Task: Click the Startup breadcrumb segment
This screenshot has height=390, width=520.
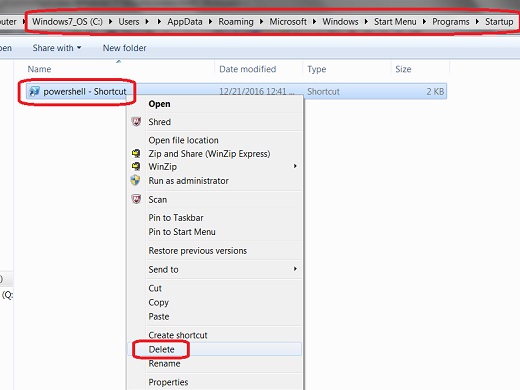Action: point(499,22)
